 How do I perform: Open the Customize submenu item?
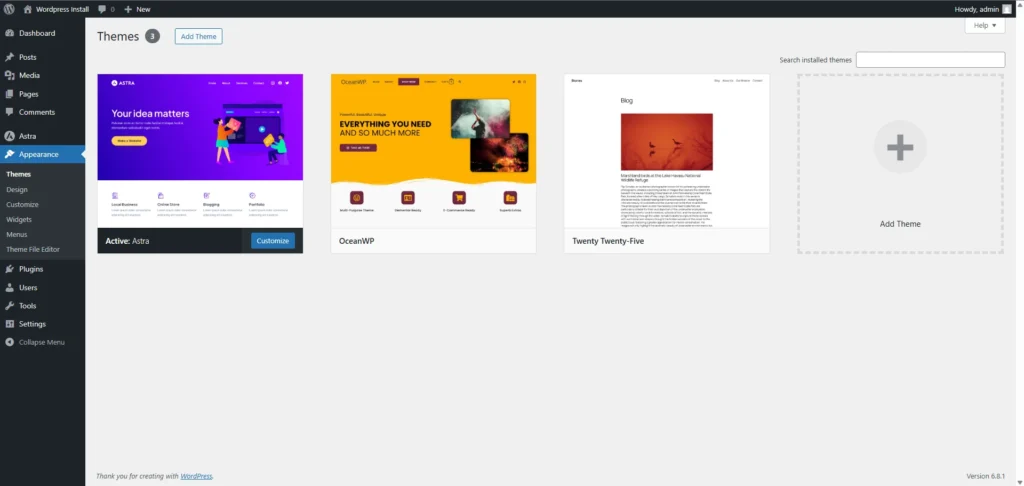22,204
